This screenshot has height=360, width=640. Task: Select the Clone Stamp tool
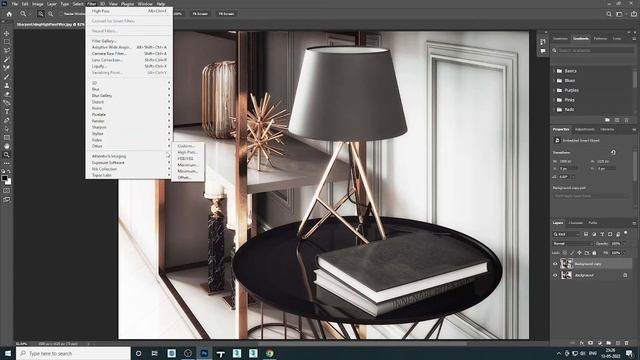click(x=7, y=85)
